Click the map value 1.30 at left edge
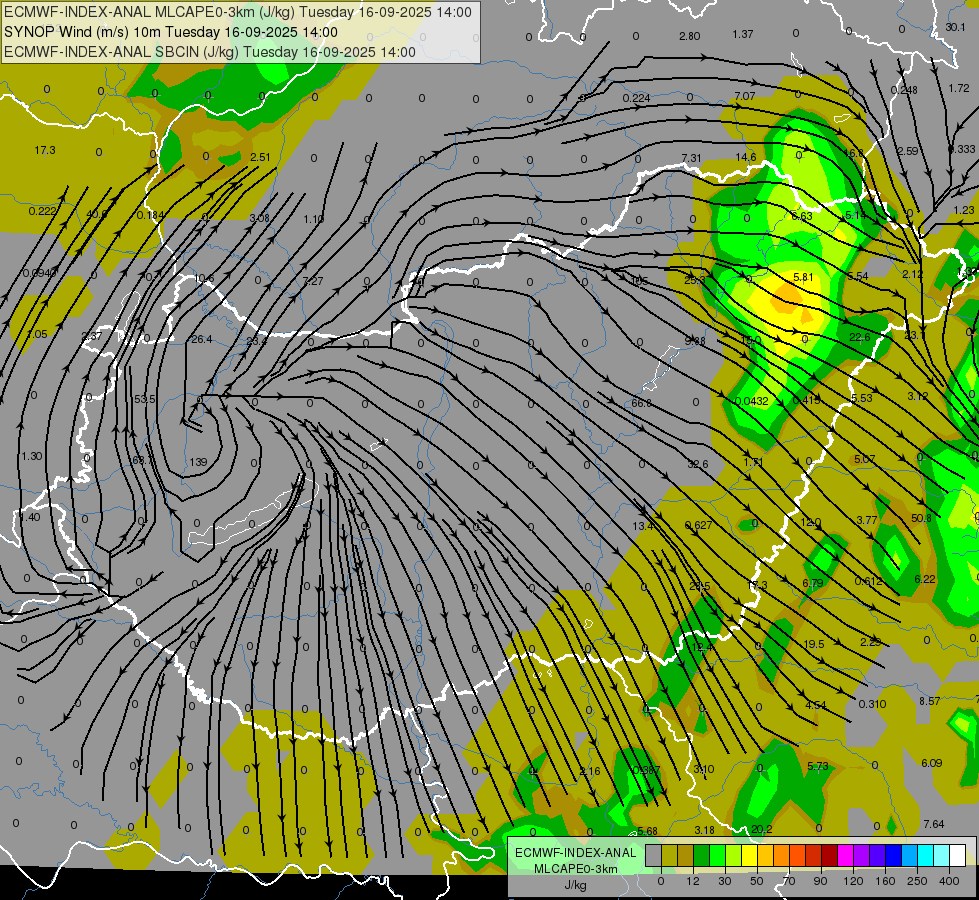The width and height of the screenshot is (979, 900). (32, 456)
